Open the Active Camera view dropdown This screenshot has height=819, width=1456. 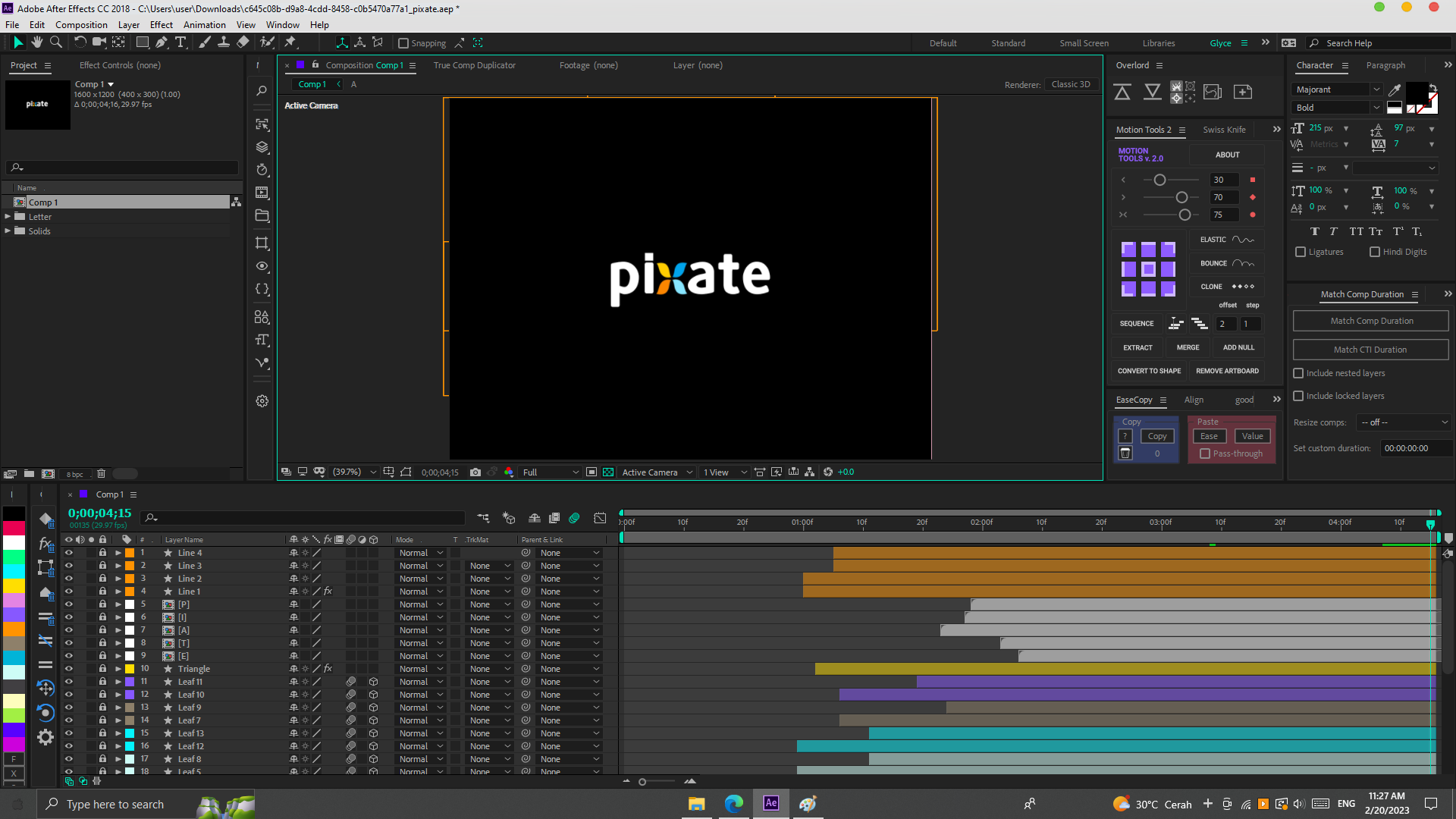657,472
